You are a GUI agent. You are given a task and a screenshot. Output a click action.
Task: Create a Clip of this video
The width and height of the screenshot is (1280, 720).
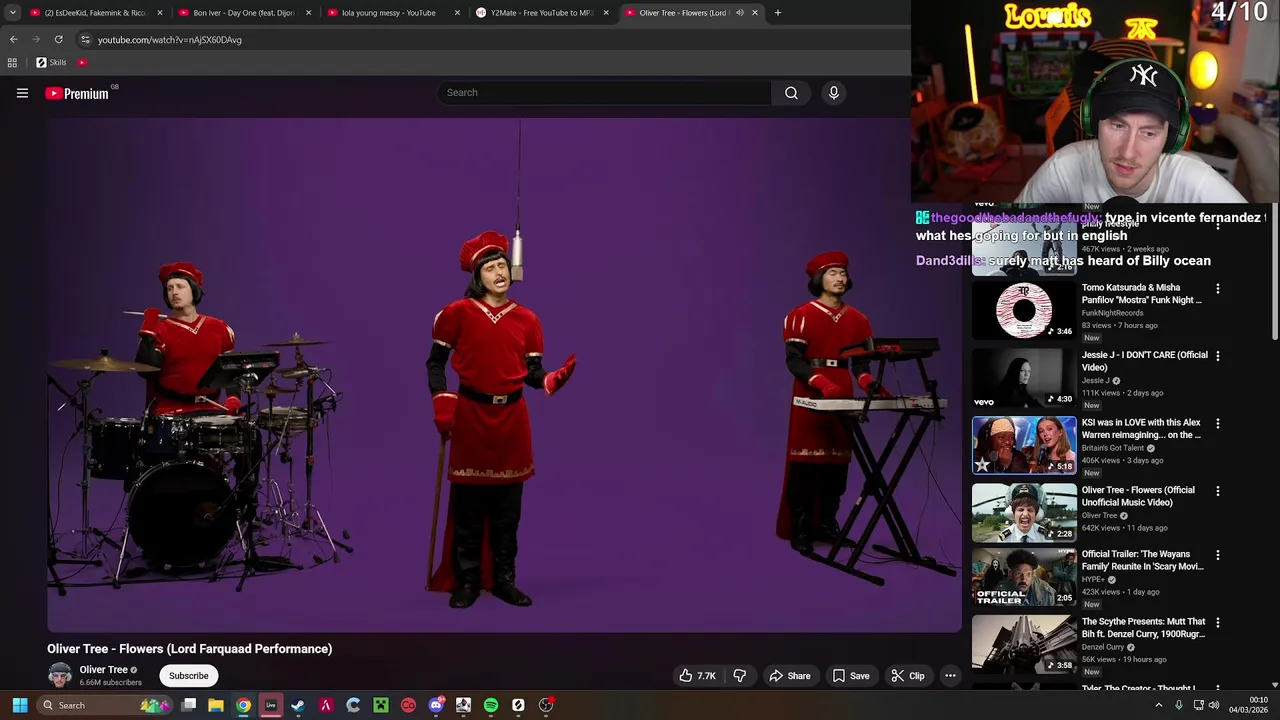point(908,676)
